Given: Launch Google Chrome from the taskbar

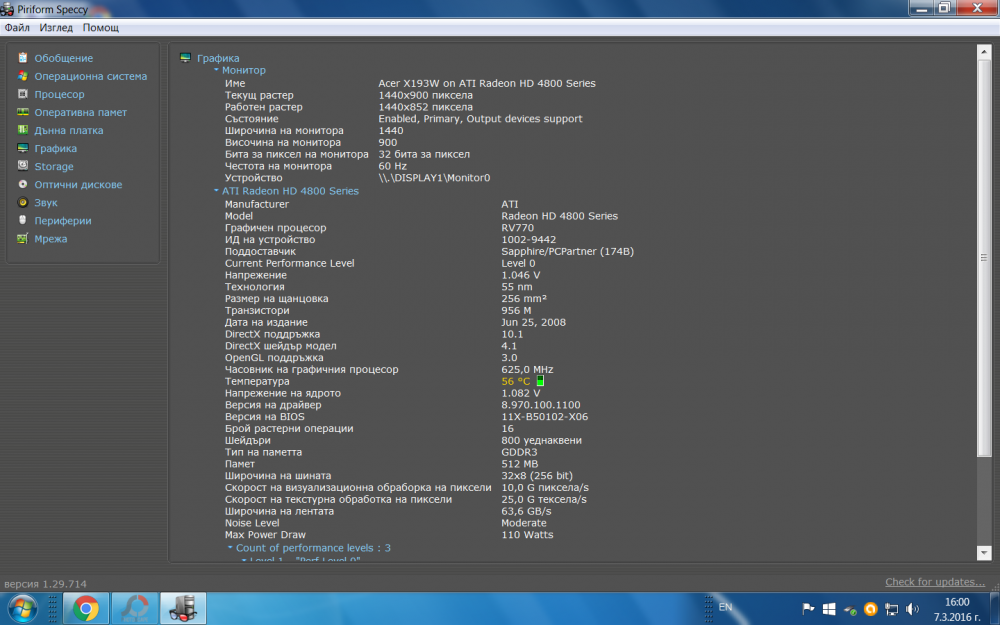Looking at the screenshot, I should (x=85, y=609).
